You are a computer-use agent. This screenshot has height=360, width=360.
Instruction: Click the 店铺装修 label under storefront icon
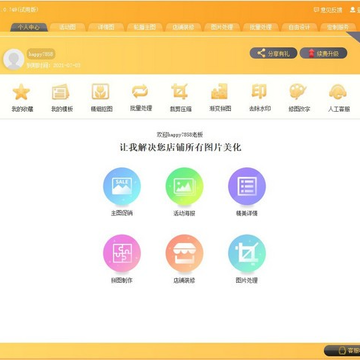pyautogui.click(x=184, y=280)
